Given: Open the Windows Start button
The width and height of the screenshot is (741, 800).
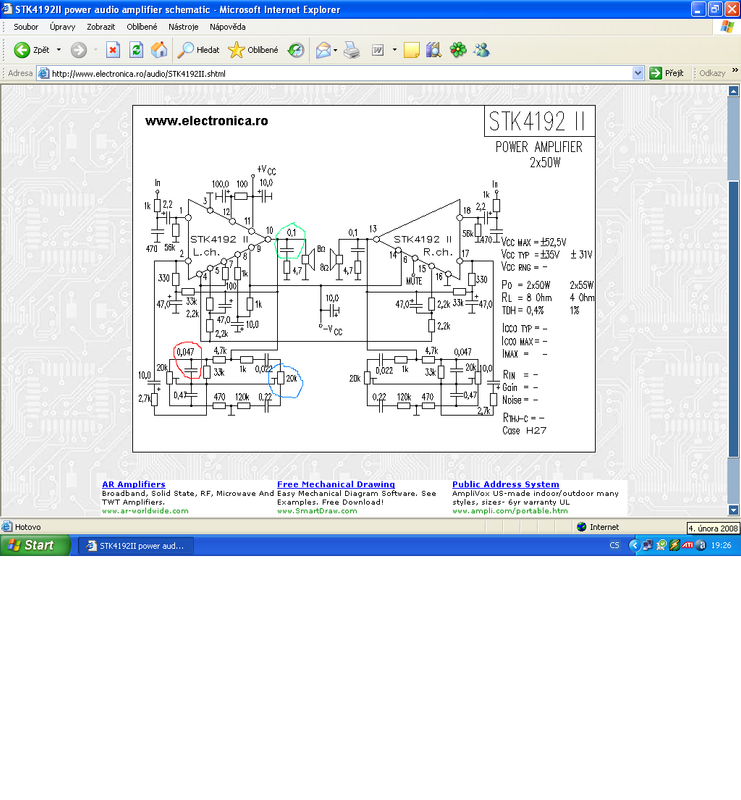Looking at the screenshot, I should click(35, 545).
